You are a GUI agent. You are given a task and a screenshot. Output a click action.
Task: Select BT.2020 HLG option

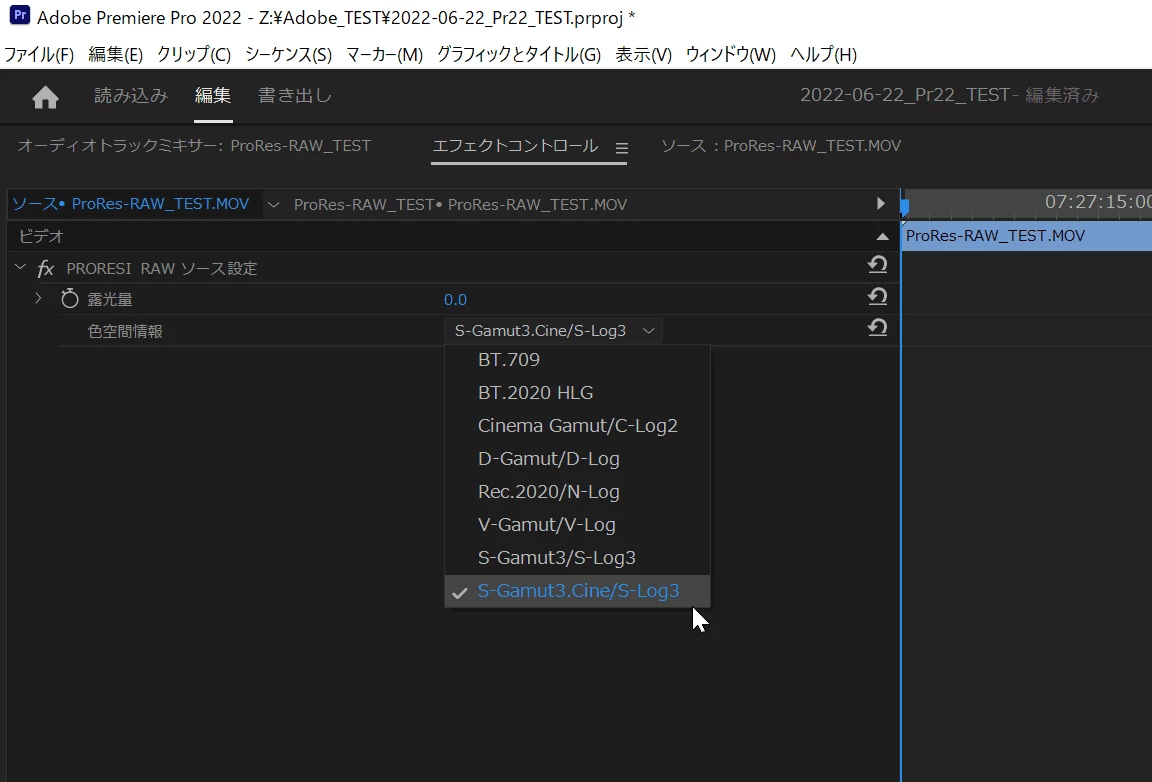point(577,392)
